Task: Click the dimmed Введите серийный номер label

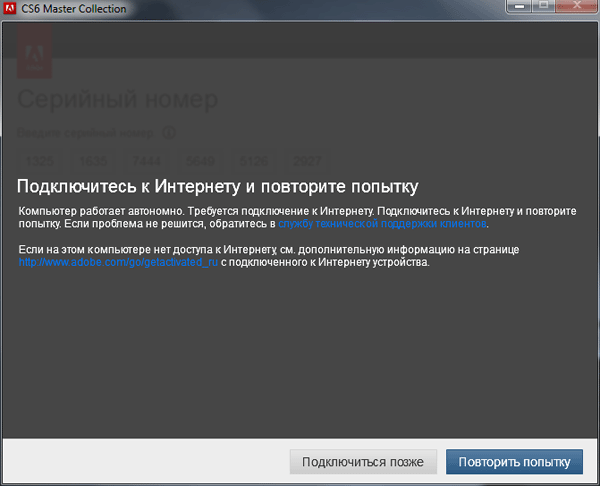Action: click(85, 133)
